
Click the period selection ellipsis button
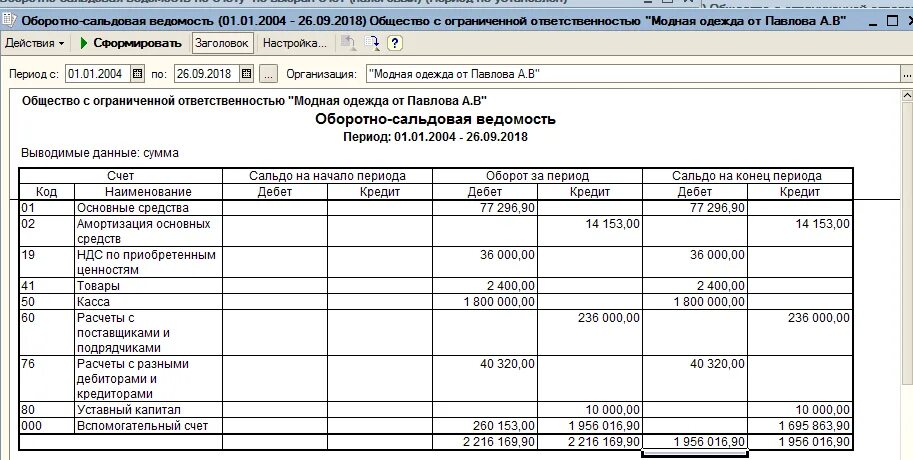[x=268, y=74]
